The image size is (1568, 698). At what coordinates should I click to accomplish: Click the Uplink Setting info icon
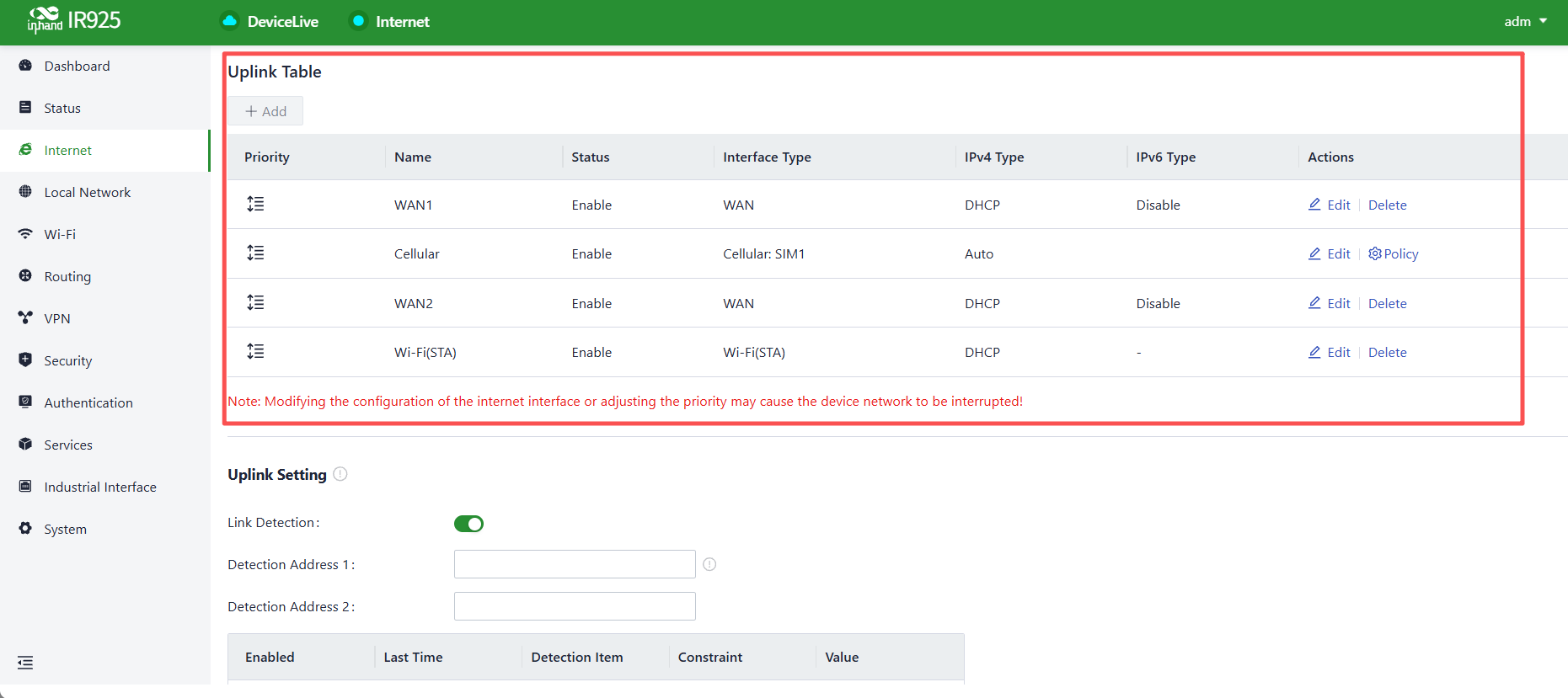340,474
